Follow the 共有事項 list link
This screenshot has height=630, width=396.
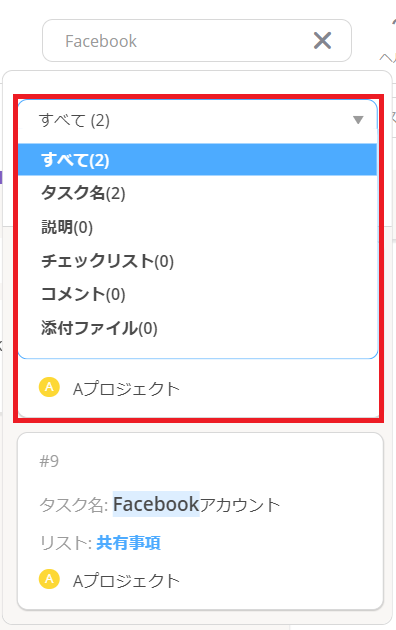[x=129, y=543]
